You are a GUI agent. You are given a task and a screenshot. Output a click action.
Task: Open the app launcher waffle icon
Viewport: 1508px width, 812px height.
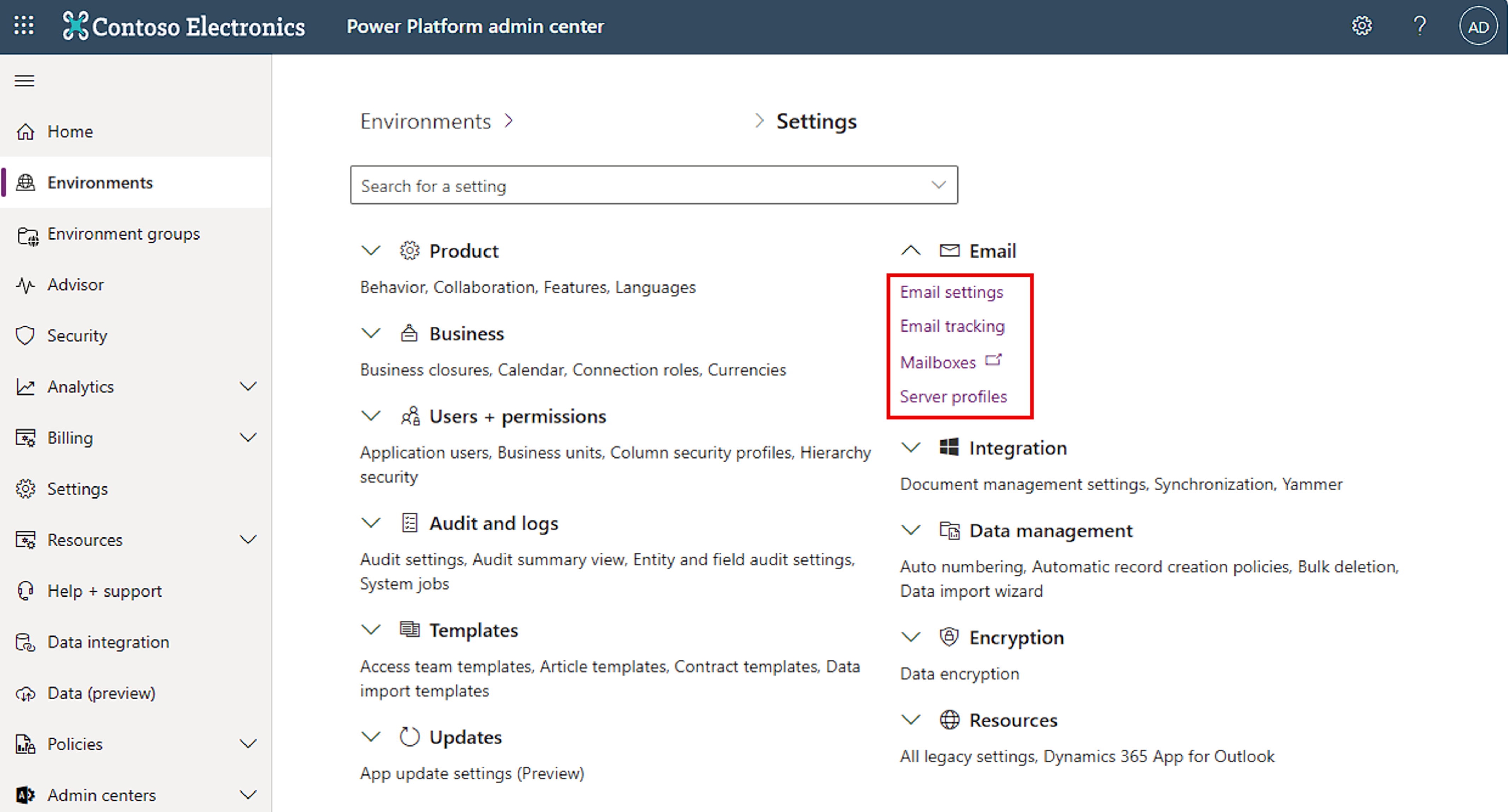24,26
